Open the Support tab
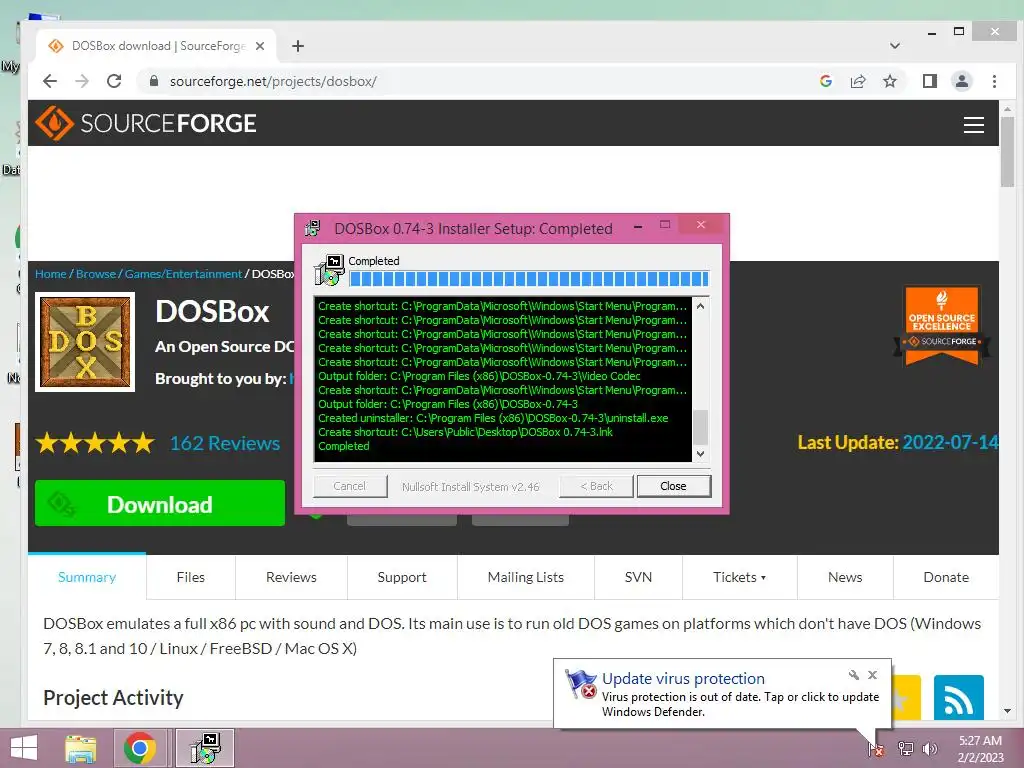The height and width of the screenshot is (768, 1024). [x=402, y=577]
